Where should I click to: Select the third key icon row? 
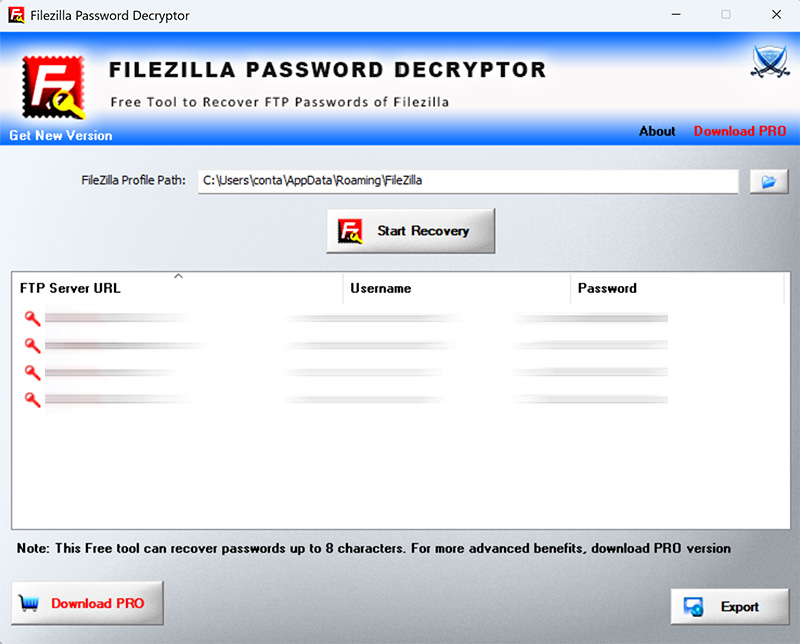[32, 372]
